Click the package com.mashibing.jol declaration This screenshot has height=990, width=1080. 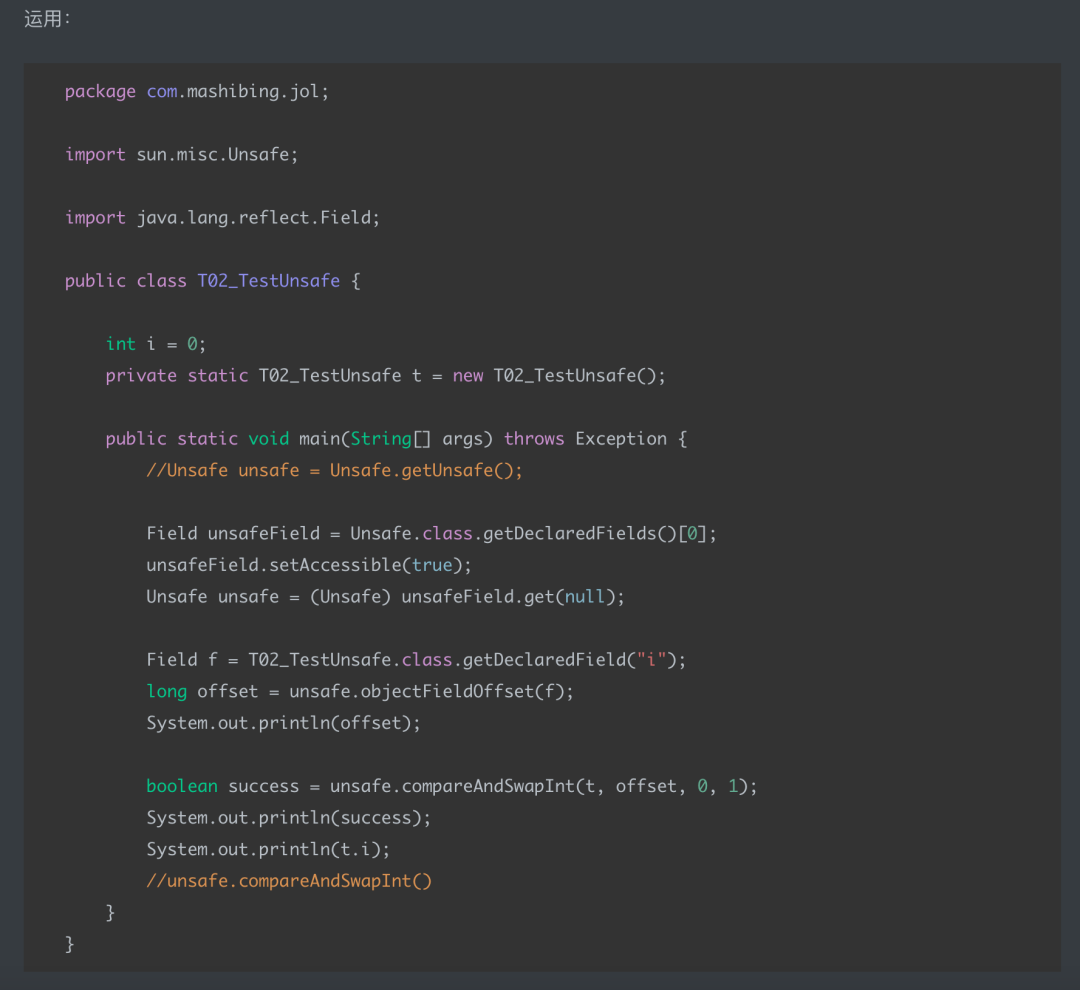(x=196, y=91)
